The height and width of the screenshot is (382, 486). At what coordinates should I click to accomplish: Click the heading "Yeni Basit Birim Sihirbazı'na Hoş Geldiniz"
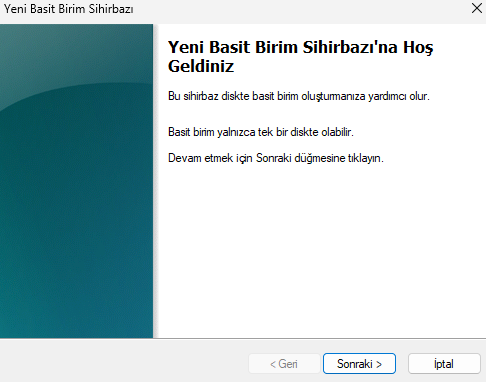pos(300,56)
